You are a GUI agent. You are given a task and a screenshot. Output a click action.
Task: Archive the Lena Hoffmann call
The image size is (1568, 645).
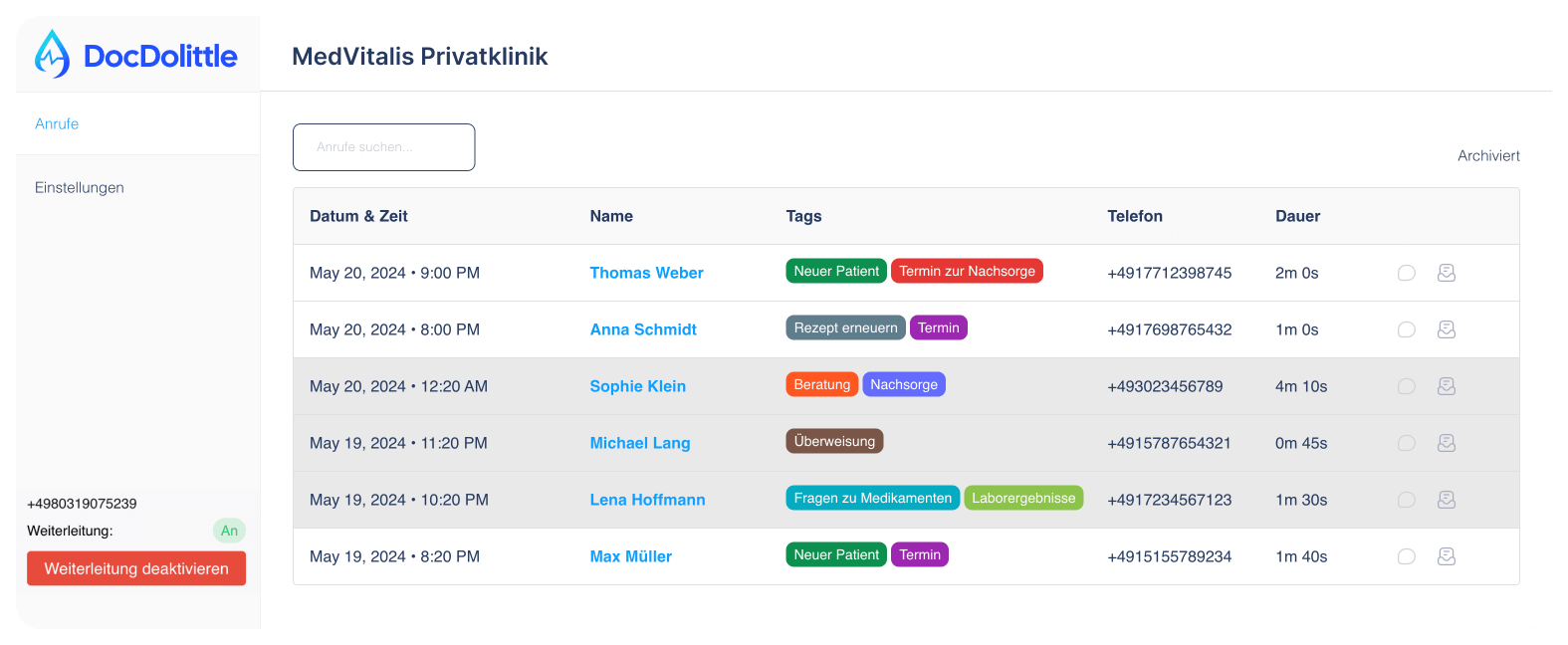point(1447,500)
